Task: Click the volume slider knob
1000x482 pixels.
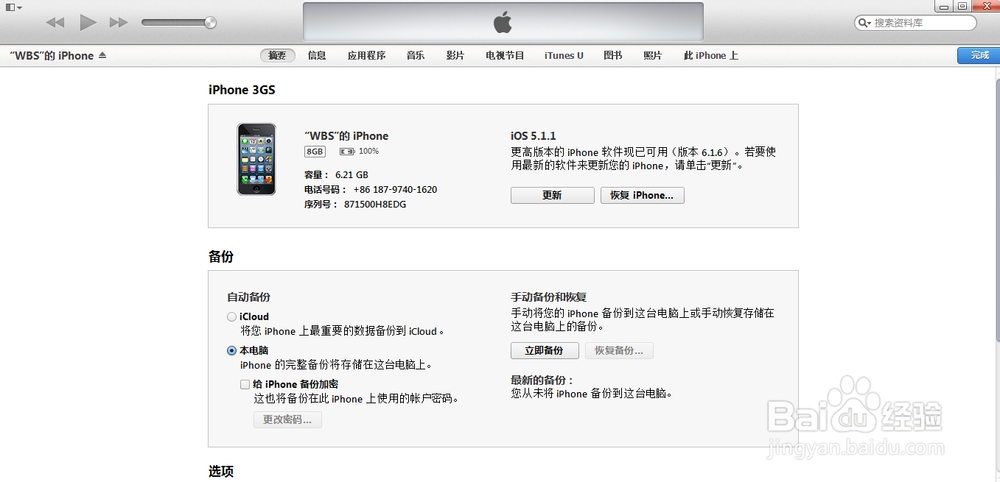Action: pyautogui.click(x=210, y=23)
